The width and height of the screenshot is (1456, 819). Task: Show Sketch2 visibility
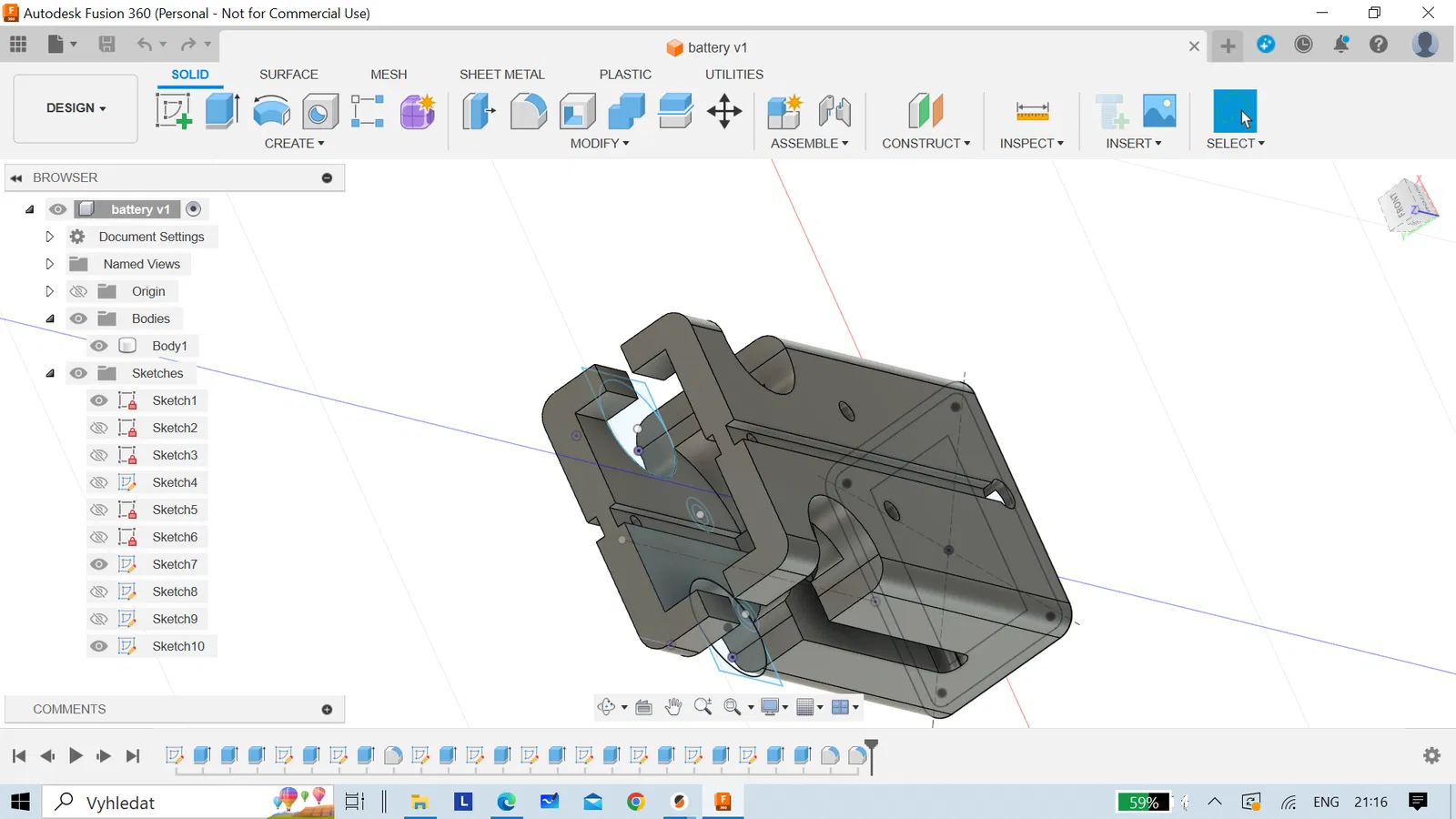tap(99, 428)
